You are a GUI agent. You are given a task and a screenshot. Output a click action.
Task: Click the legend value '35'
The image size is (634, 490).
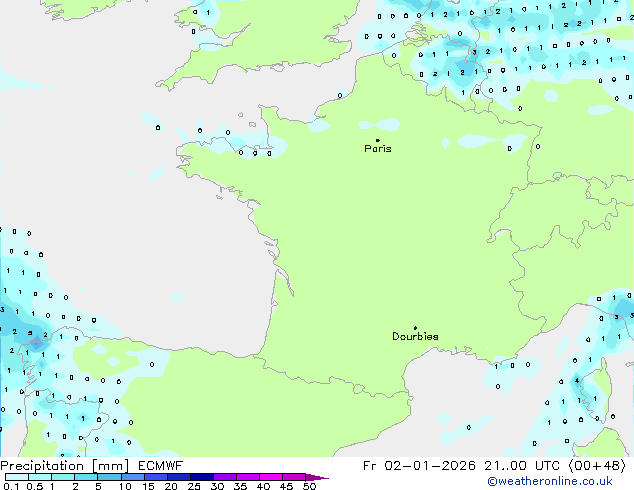(240, 486)
